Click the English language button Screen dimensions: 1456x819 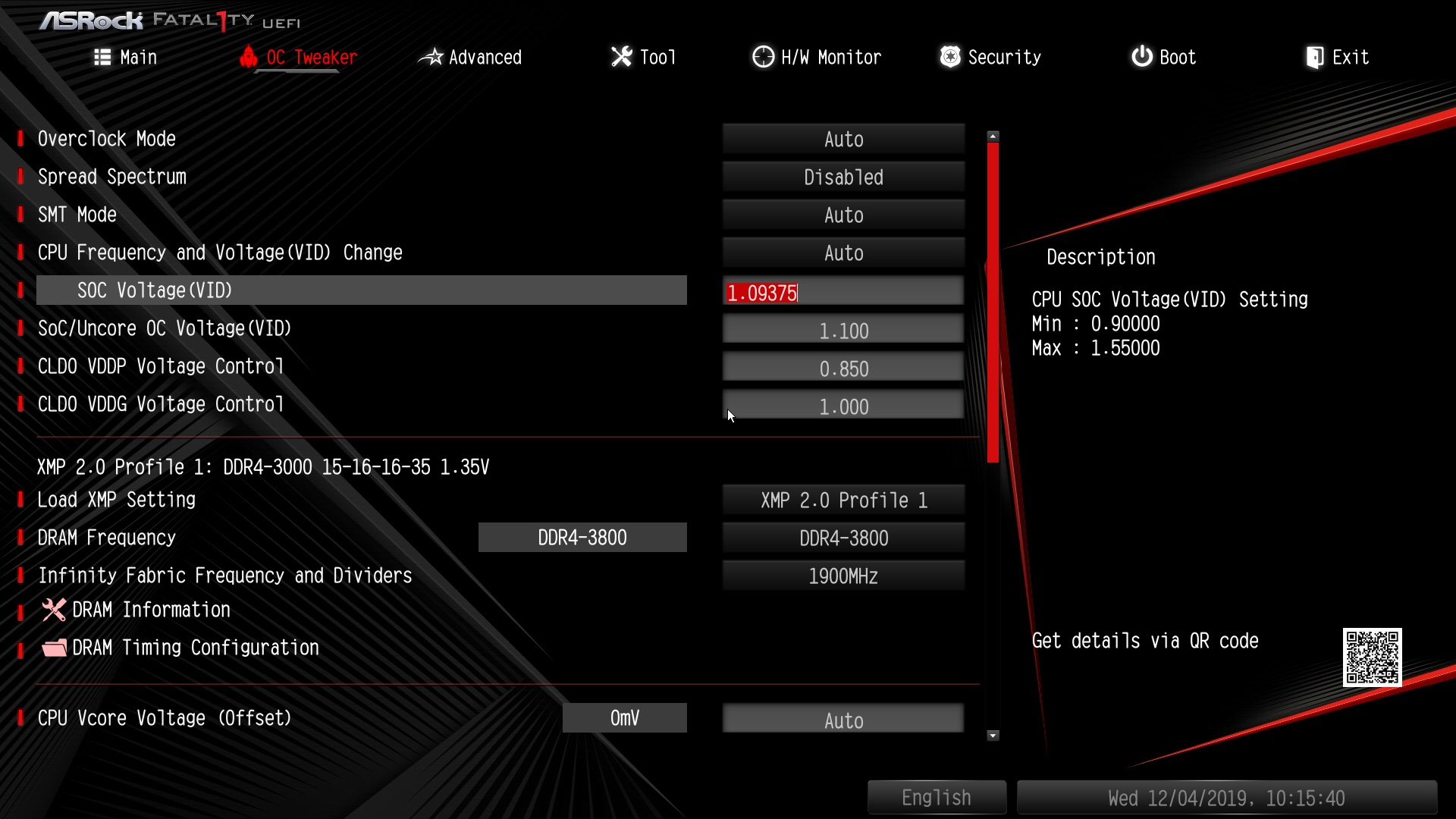click(937, 797)
